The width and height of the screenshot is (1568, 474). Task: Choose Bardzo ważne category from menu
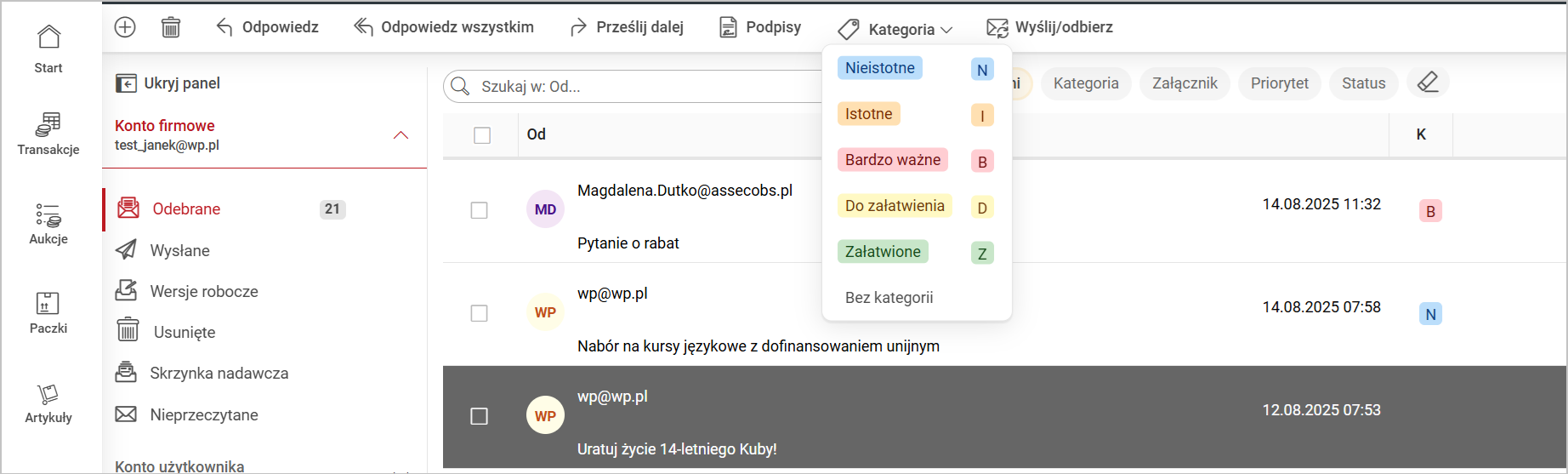click(892, 160)
